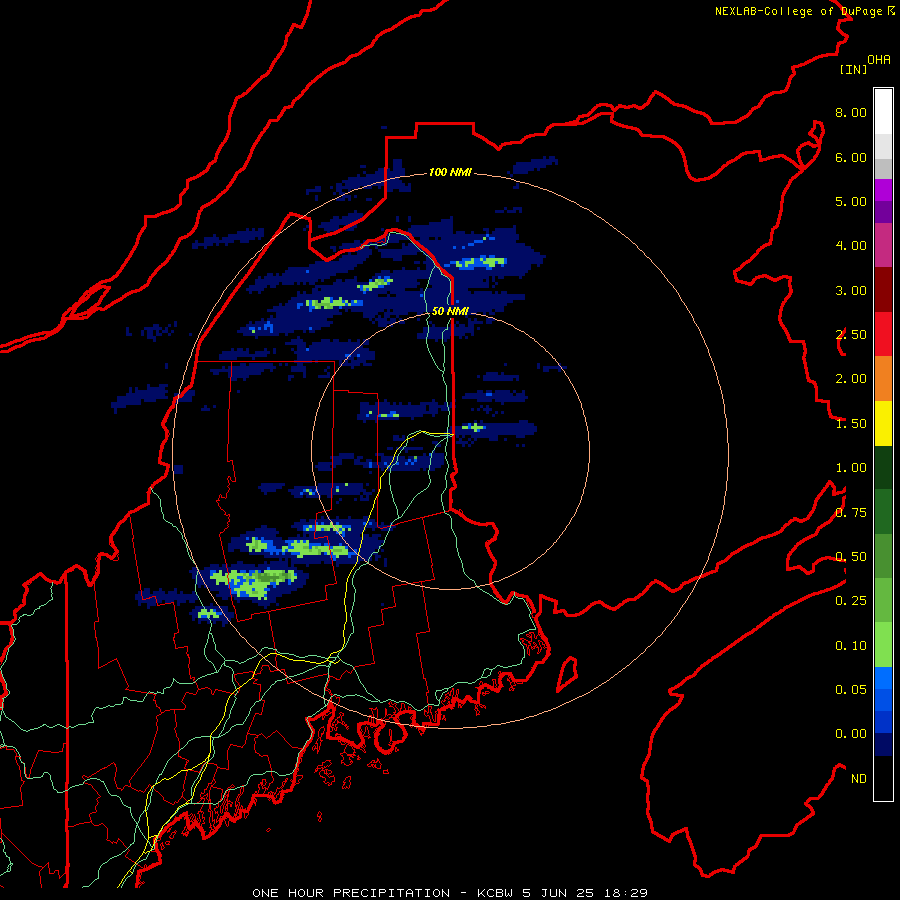Click the ONE HOUR PRECIPITATION caption

tap(351, 893)
